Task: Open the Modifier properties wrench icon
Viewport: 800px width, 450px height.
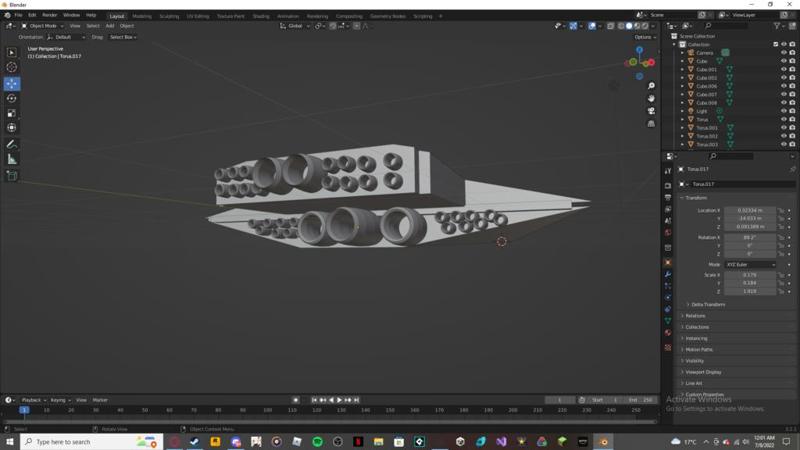Action: [x=668, y=274]
